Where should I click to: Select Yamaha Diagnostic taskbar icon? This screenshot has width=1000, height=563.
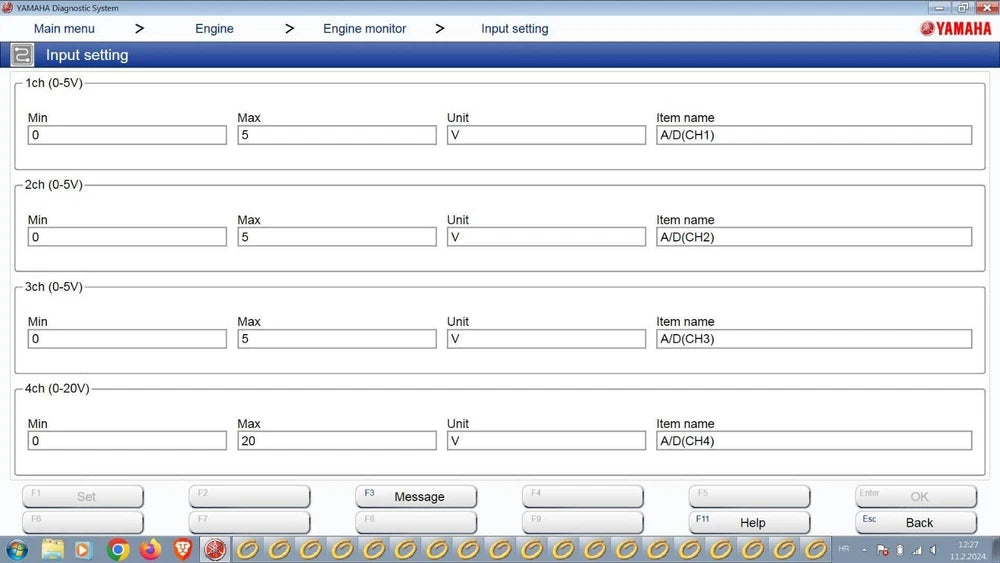[x=215, y=549]
